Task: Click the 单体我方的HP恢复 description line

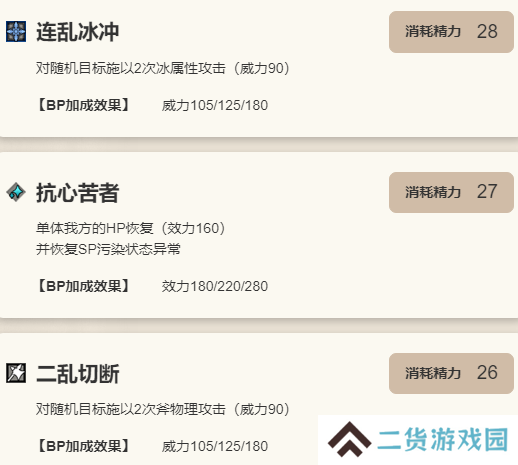Action: 130,228
